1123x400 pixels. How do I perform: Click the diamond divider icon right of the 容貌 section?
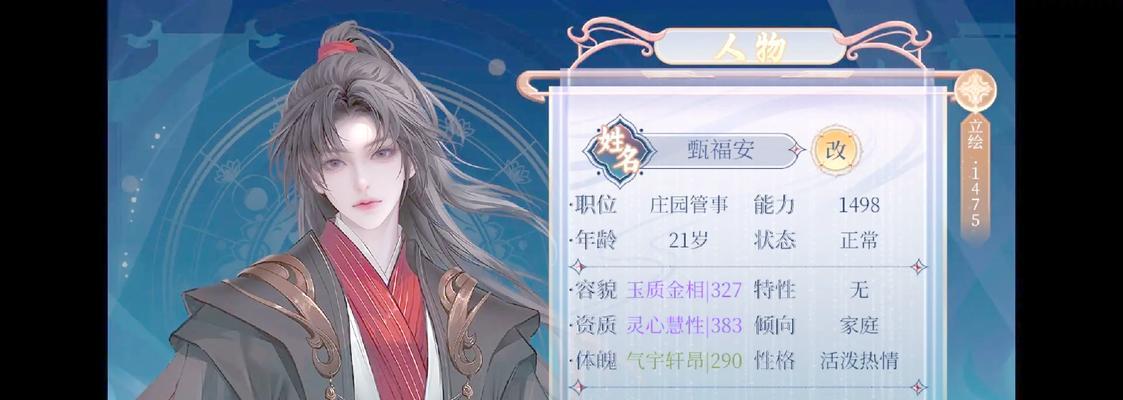(917, 267)
